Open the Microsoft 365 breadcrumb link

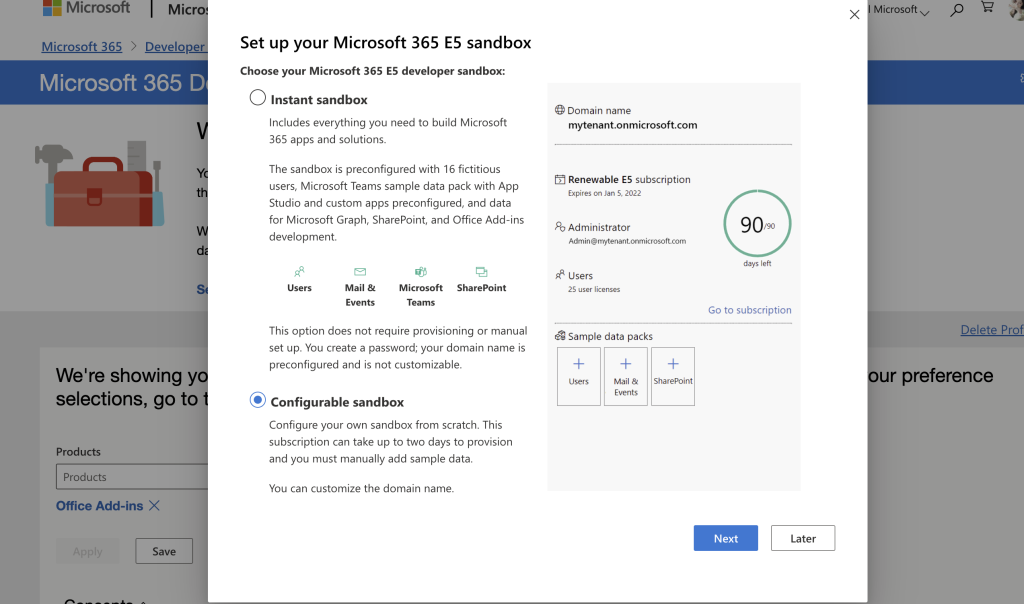[x=81, y=46]
